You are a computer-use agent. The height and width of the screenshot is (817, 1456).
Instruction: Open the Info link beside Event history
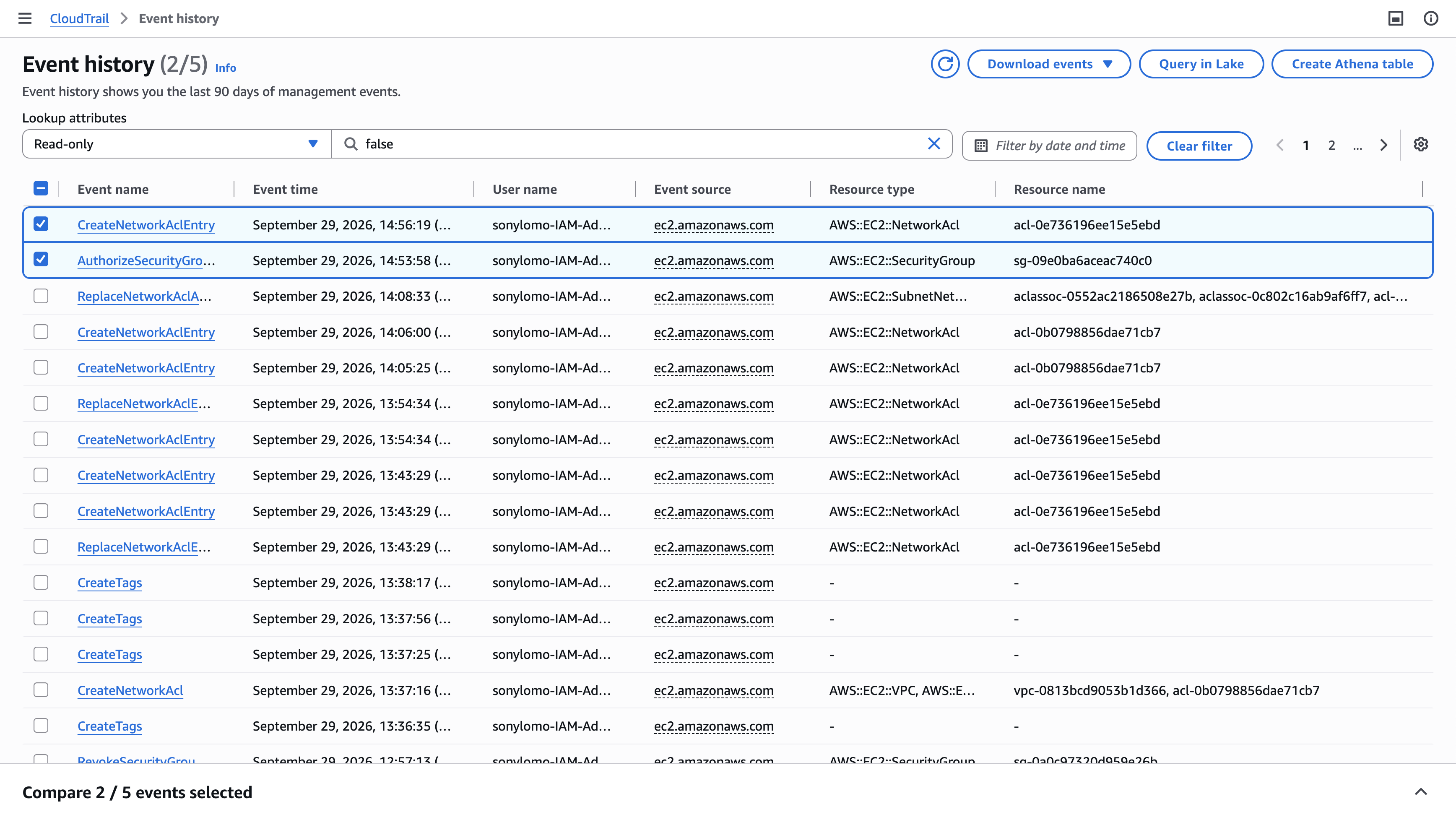[x=226, y=68]
